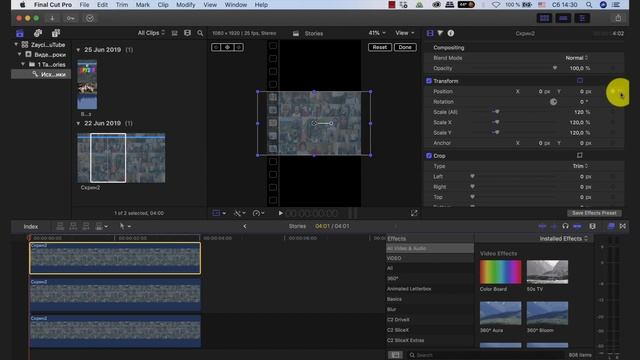Open the Trim menu

tap(122, 5)
